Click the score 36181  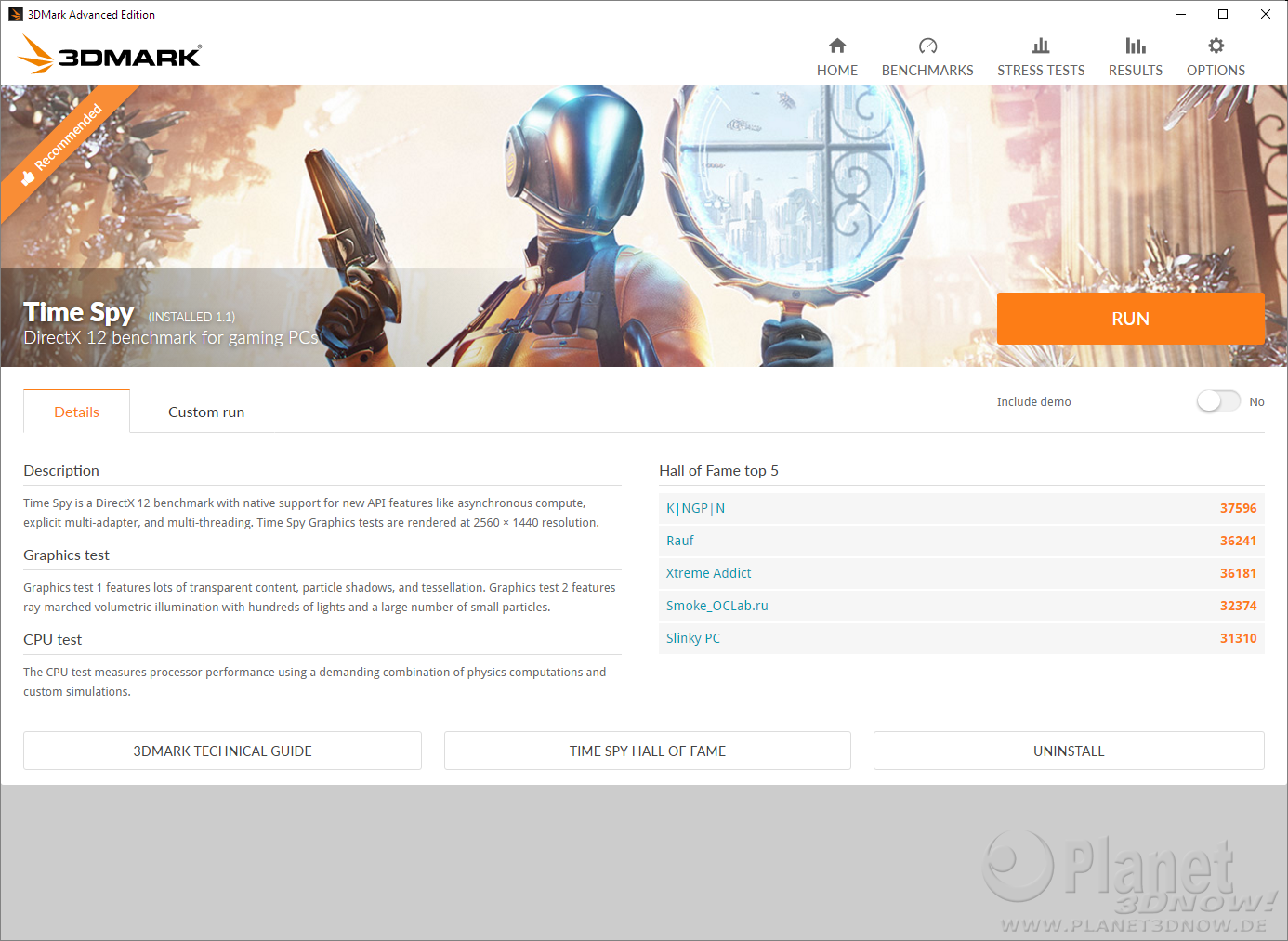pos(1238,573)
